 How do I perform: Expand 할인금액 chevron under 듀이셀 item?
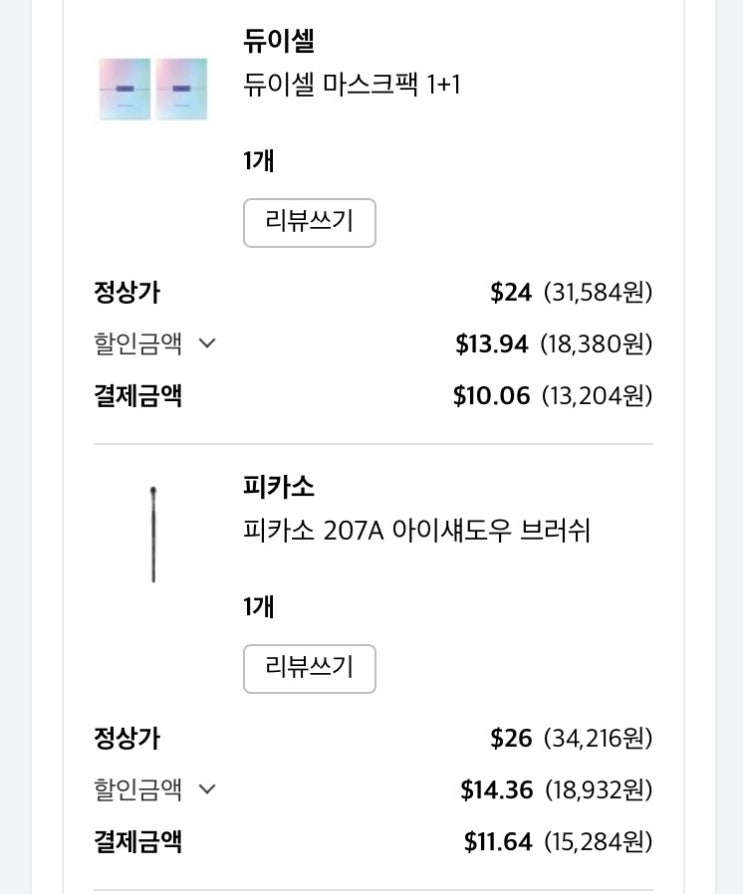tap(207, 344)
